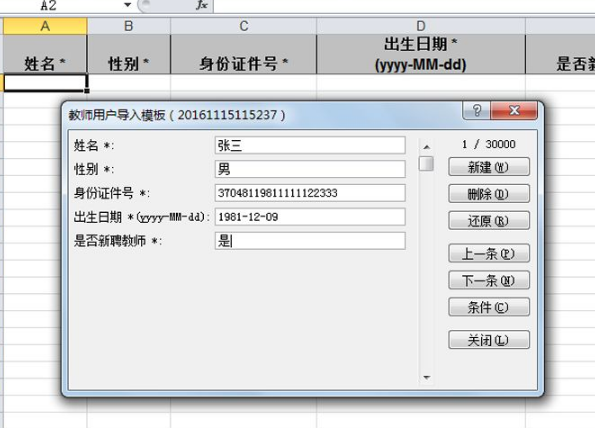Viewport: 595px width, 428px height.
Task: Click the 还原 button
Action: (489, 220)
